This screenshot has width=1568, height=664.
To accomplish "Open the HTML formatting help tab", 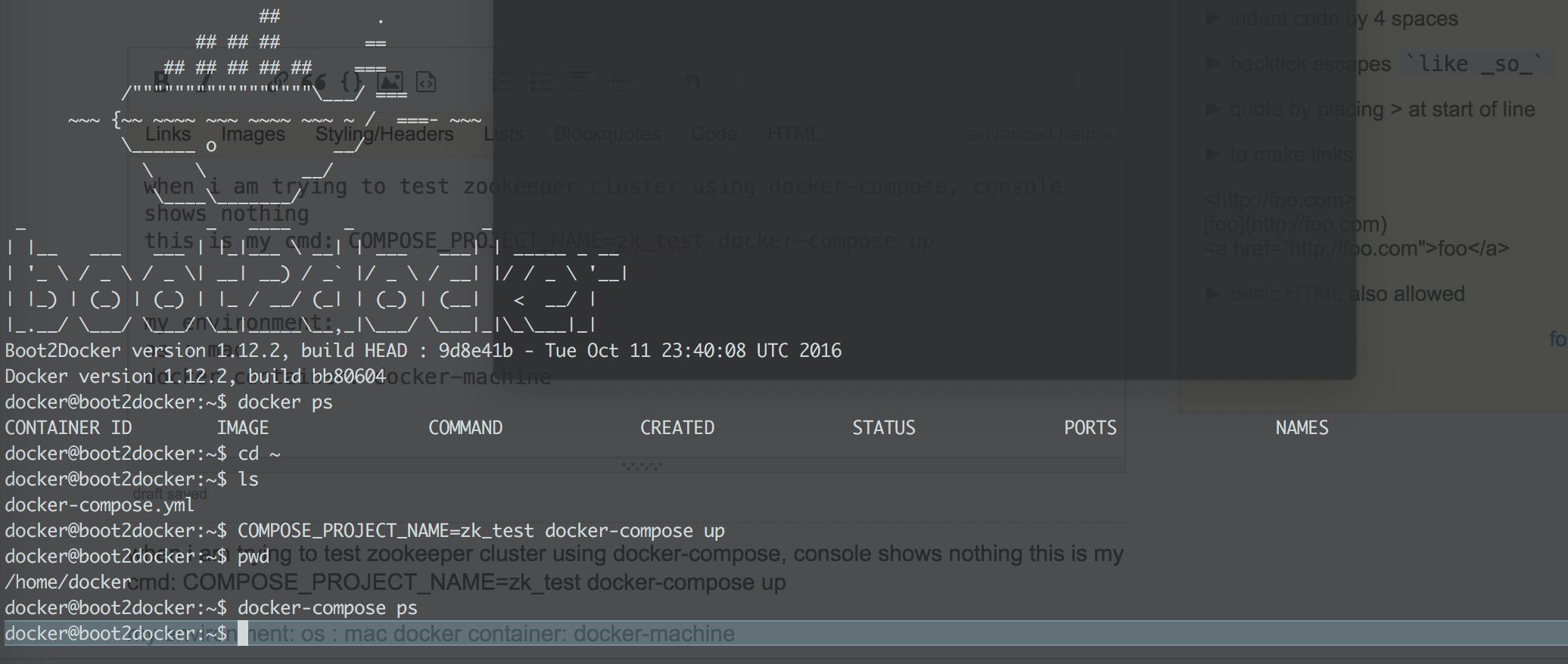I will (793, 134).
